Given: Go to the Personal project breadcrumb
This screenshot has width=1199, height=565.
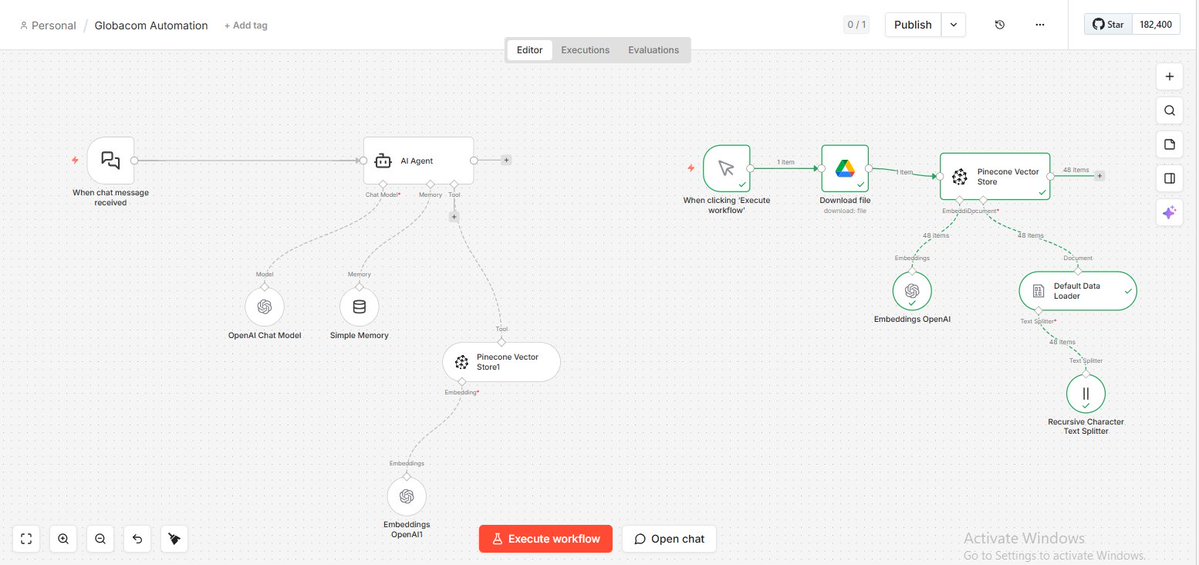Looking at the screenshot, I should click(x=48, y=25).
